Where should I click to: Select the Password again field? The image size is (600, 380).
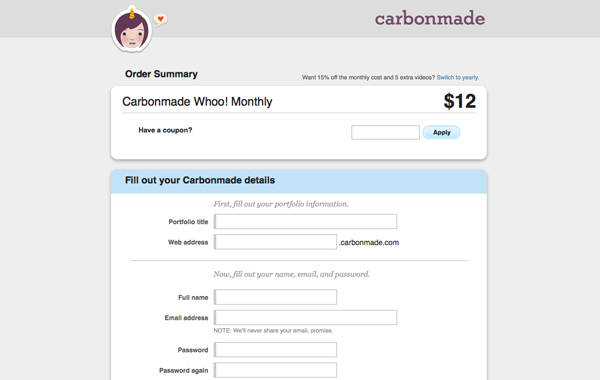click(x=276, y=370)
